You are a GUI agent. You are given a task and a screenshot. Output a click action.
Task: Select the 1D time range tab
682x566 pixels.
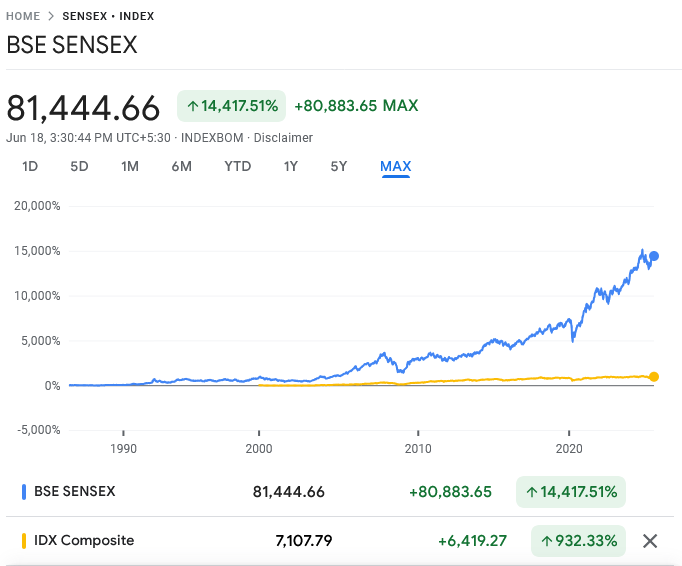30,166
